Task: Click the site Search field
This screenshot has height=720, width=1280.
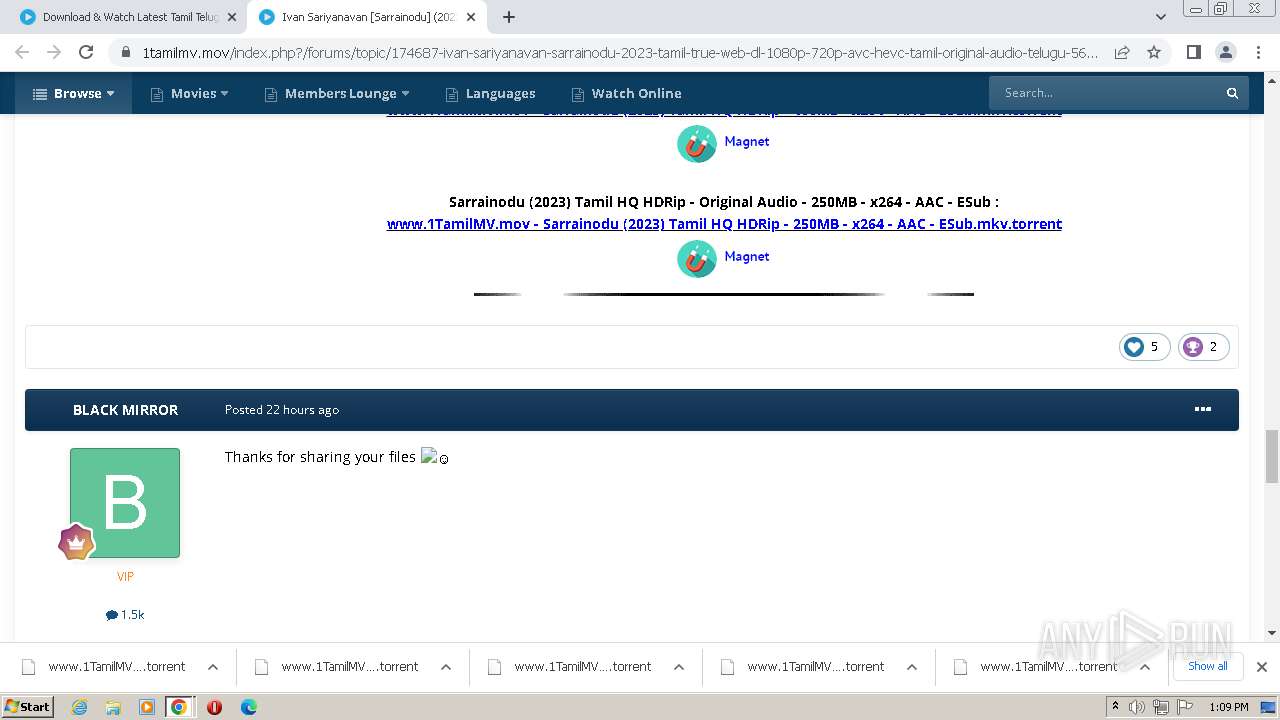Action: [x=1105, y=93]
